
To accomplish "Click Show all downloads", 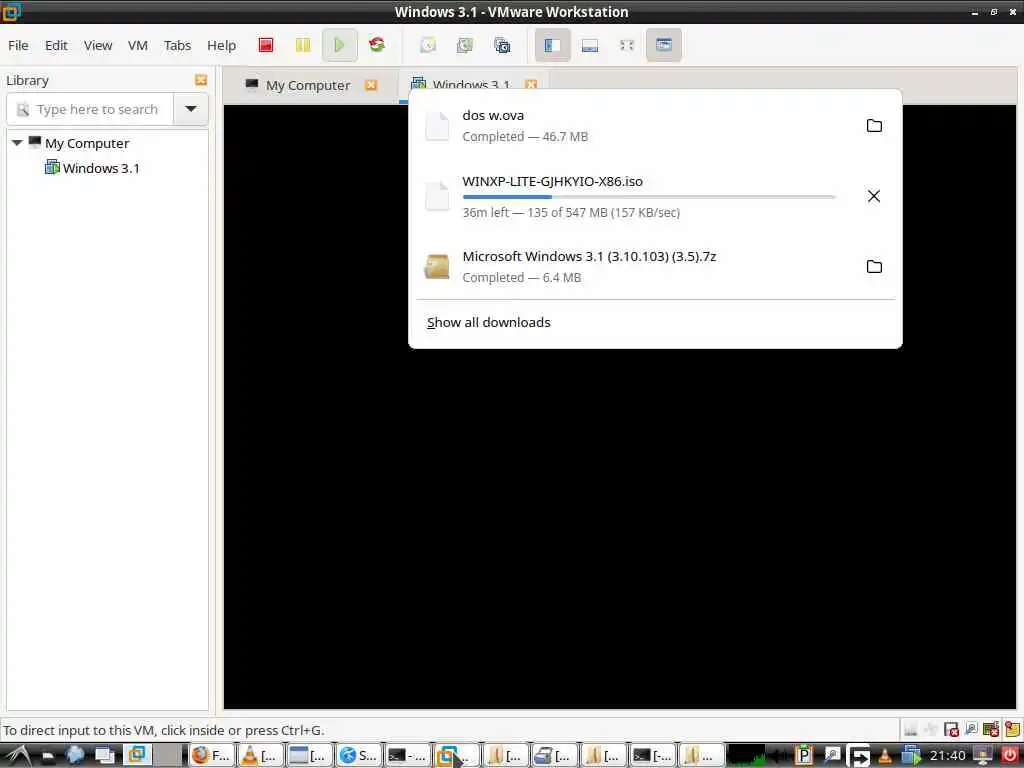I will 488,322.
